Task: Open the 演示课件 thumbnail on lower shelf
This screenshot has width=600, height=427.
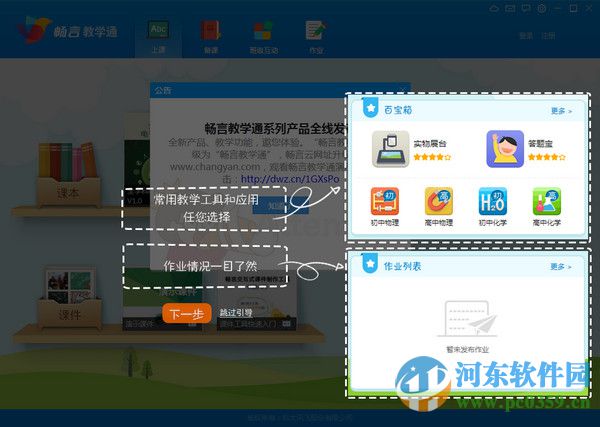Action: [162, 299]
